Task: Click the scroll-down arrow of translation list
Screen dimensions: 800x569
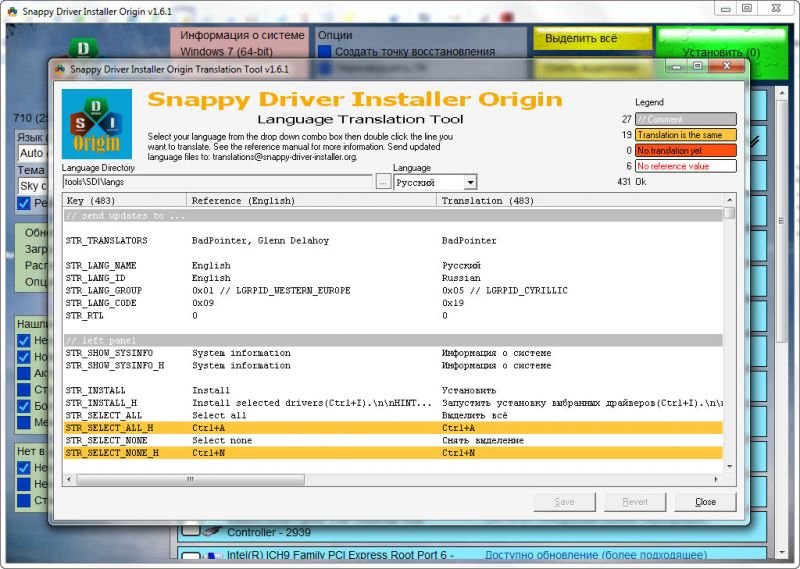Action: (x=729, y=466)
